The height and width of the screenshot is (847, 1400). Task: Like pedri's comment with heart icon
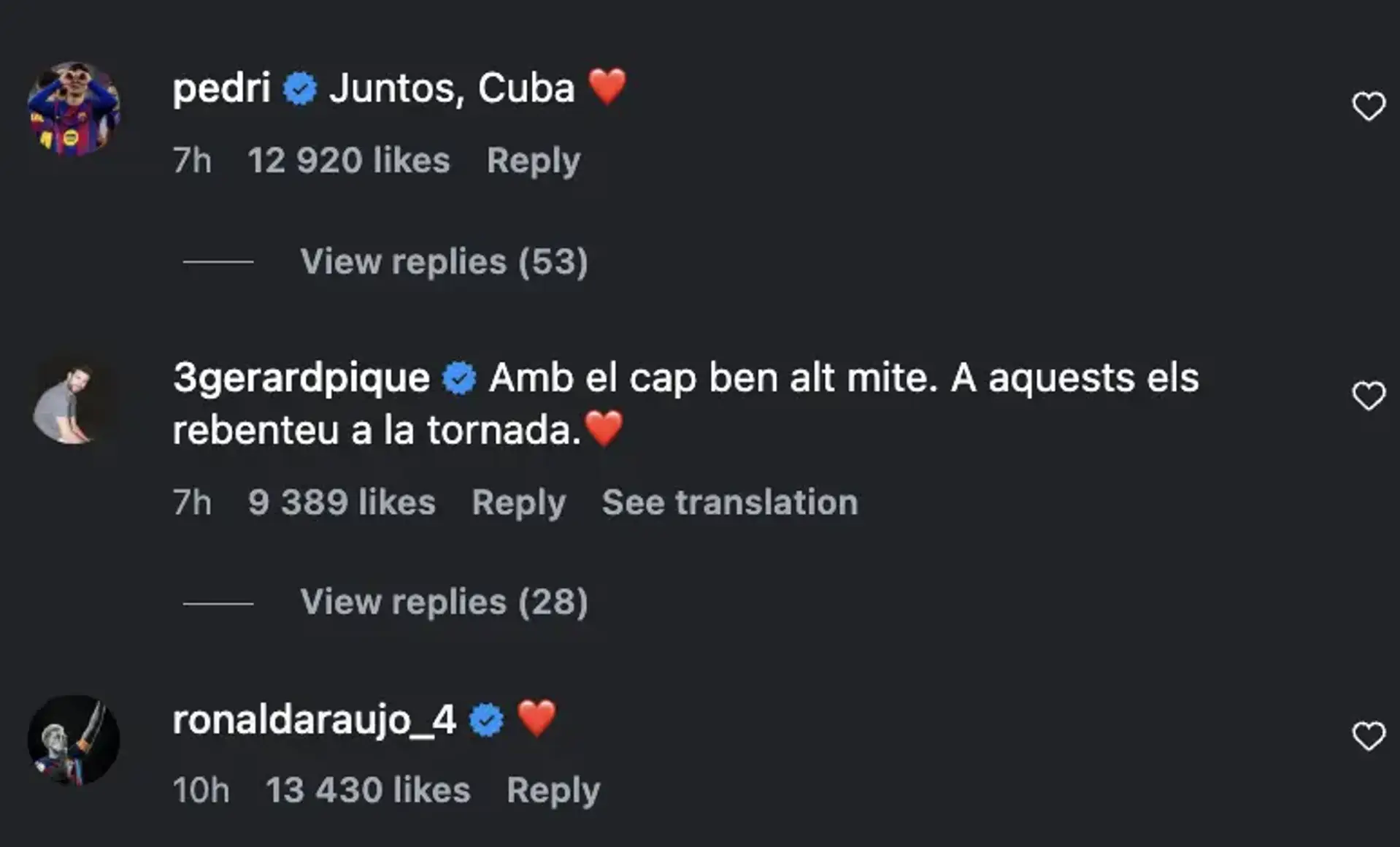pyautogui.click(x=1368, y=107)
